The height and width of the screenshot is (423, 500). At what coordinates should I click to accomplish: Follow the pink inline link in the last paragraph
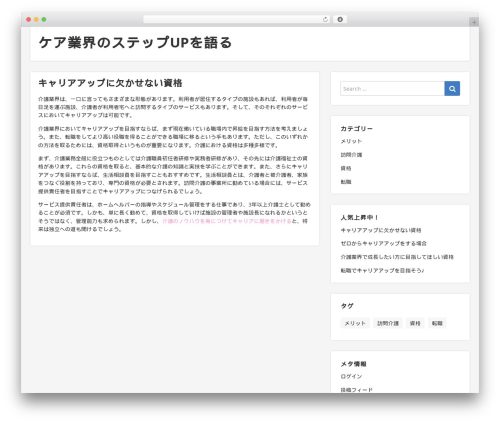pyautogui.click(x=227, y=221)
